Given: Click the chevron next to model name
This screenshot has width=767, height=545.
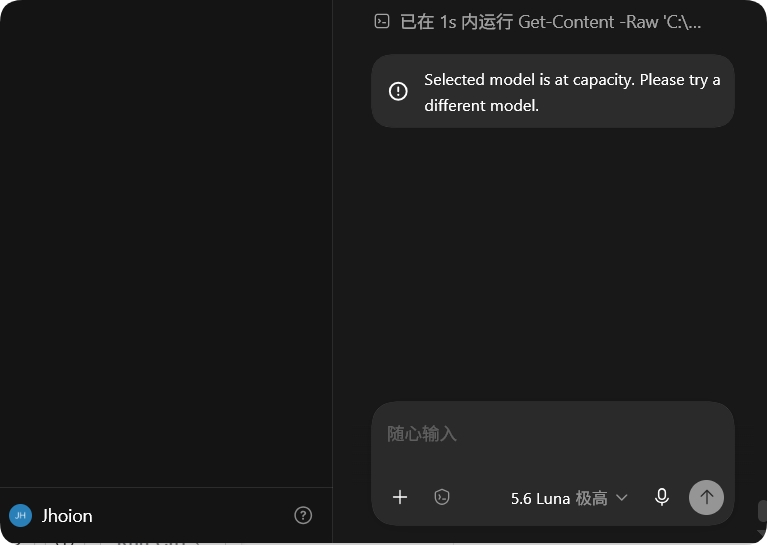Looking at the screenshot, I should click(621, 498).
